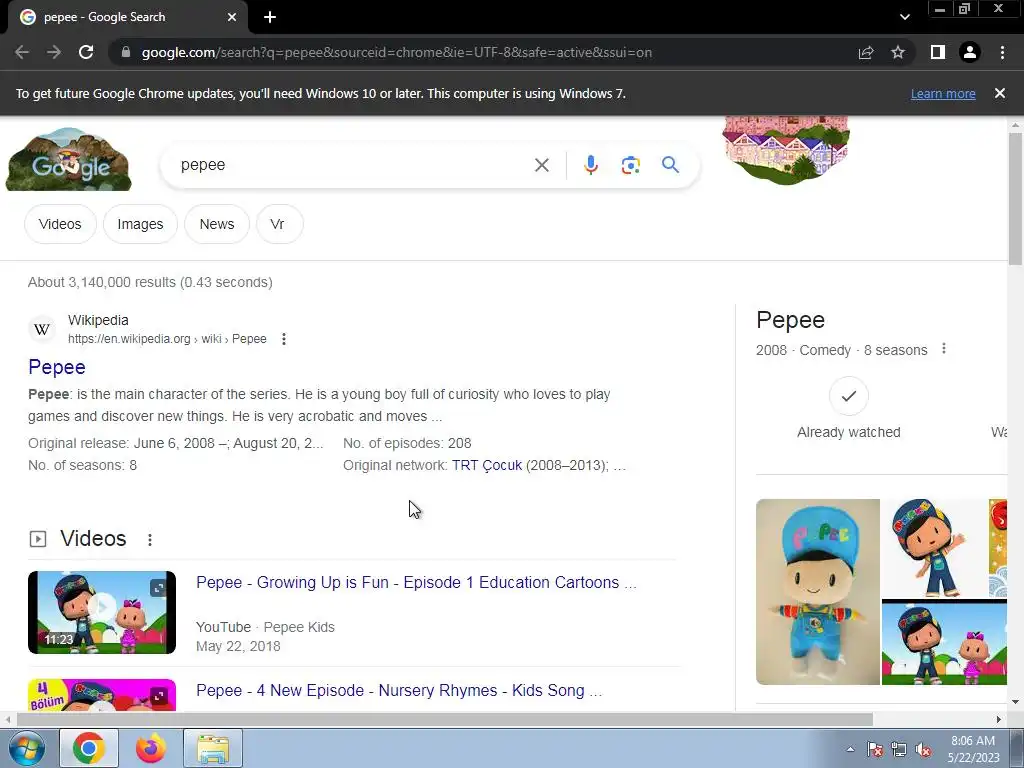Close the pepee Google Search tab
1024x768 pixels.
(232, 17)
